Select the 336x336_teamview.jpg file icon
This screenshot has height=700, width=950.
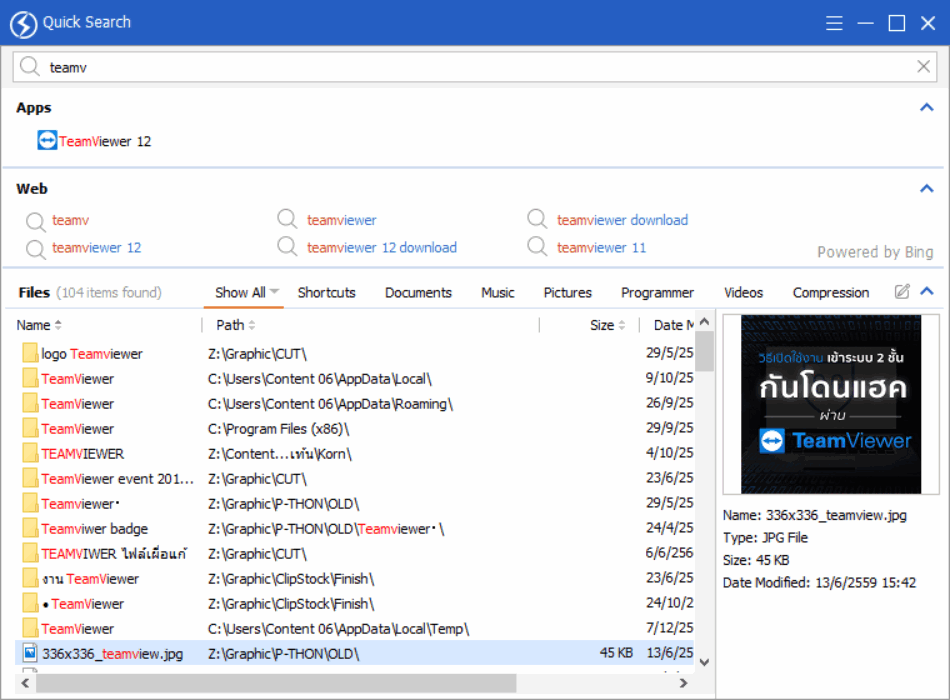pos(30,653)
